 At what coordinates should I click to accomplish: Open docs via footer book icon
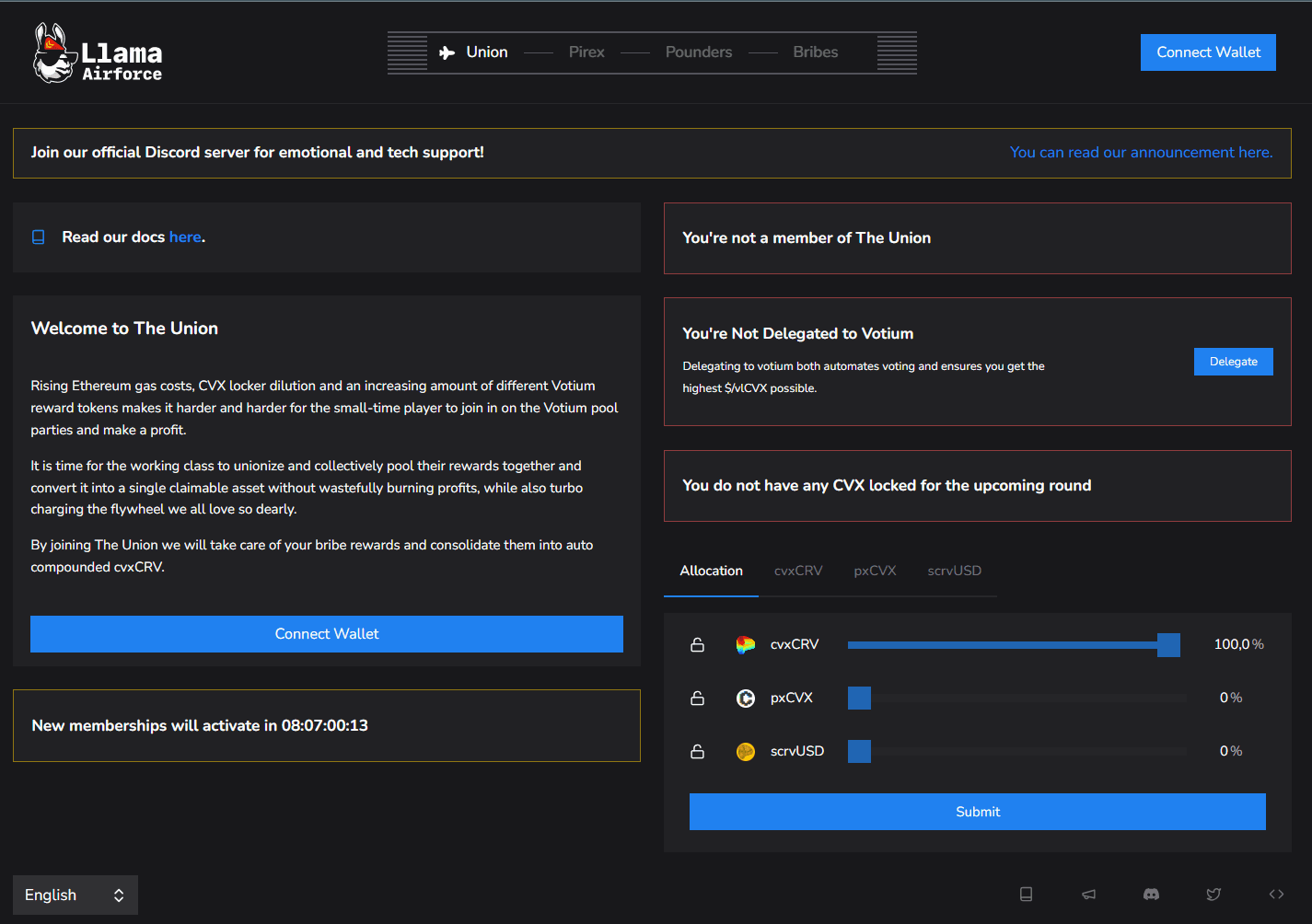1027,895
